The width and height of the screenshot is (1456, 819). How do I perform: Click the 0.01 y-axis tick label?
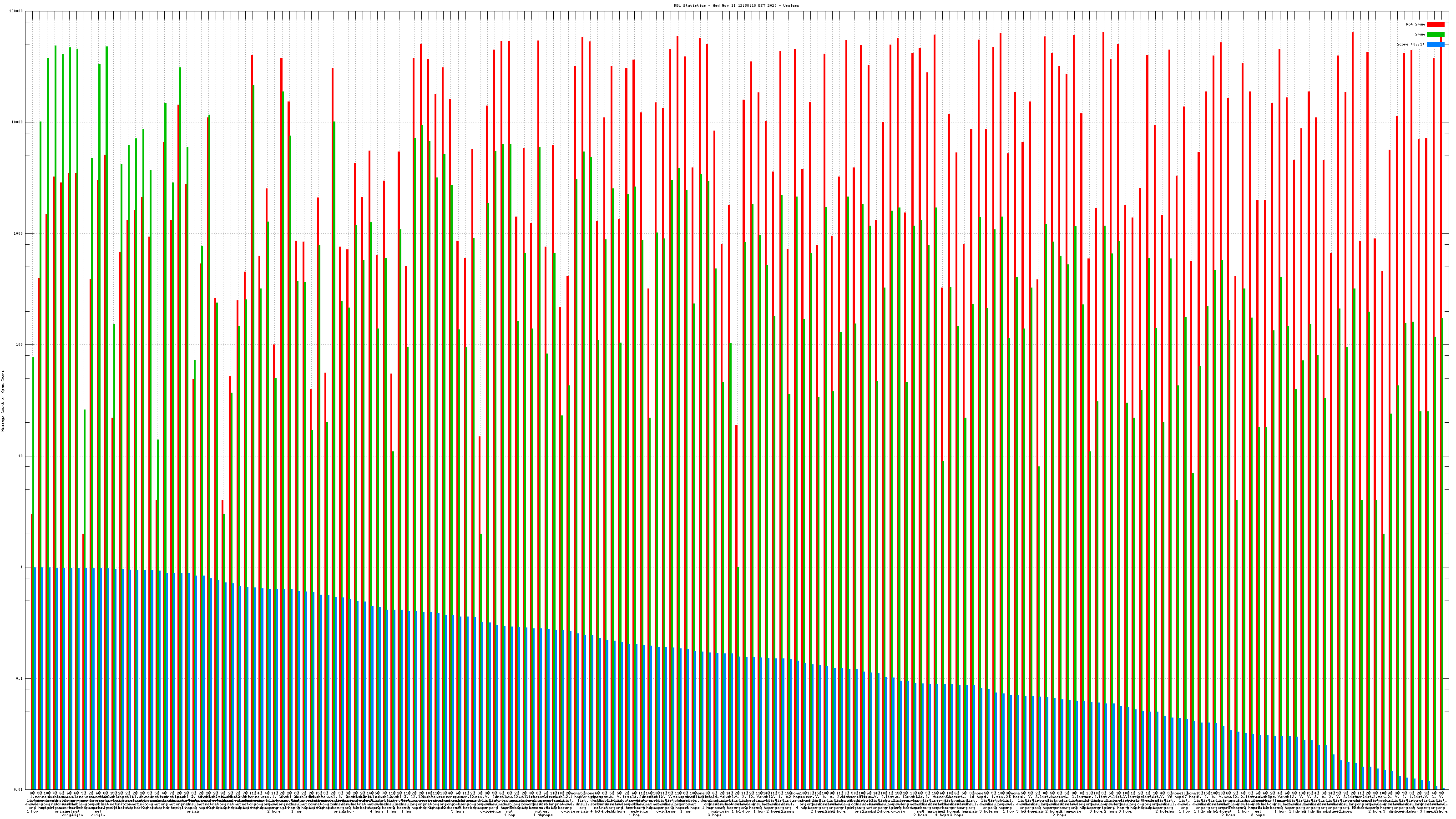tap(19, 789)
